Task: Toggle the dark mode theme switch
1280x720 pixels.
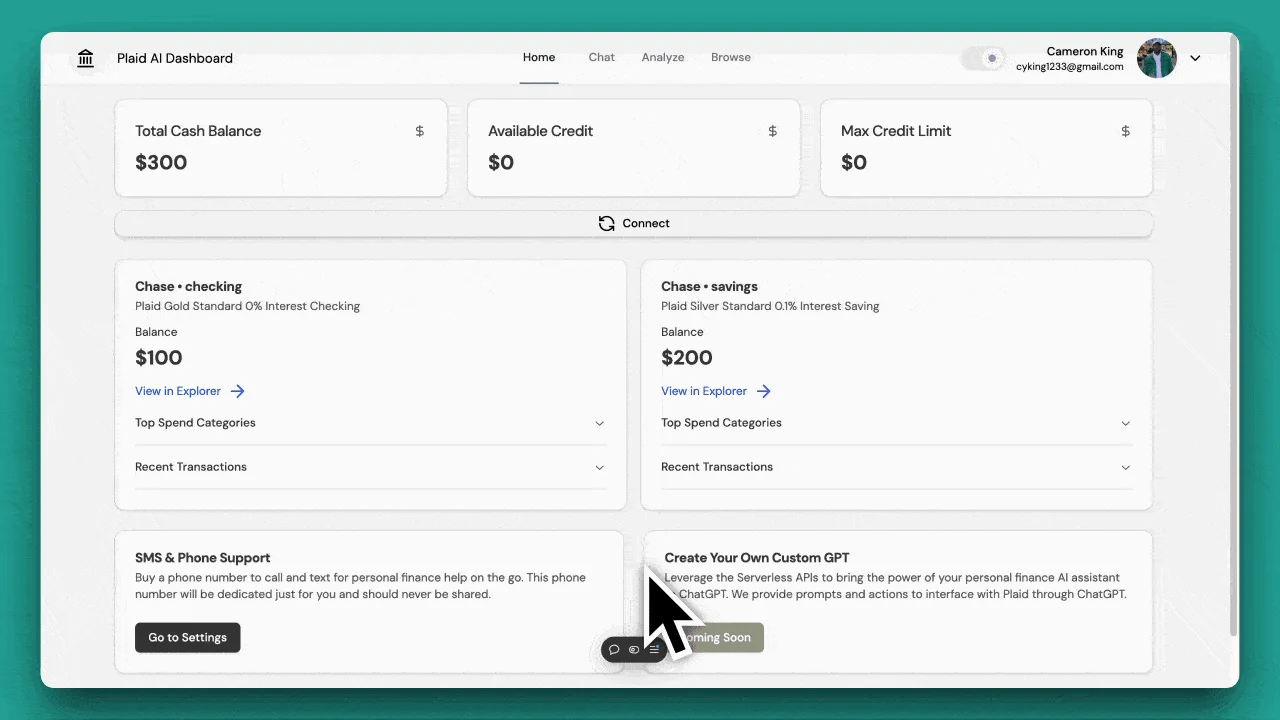Action: 983,58
